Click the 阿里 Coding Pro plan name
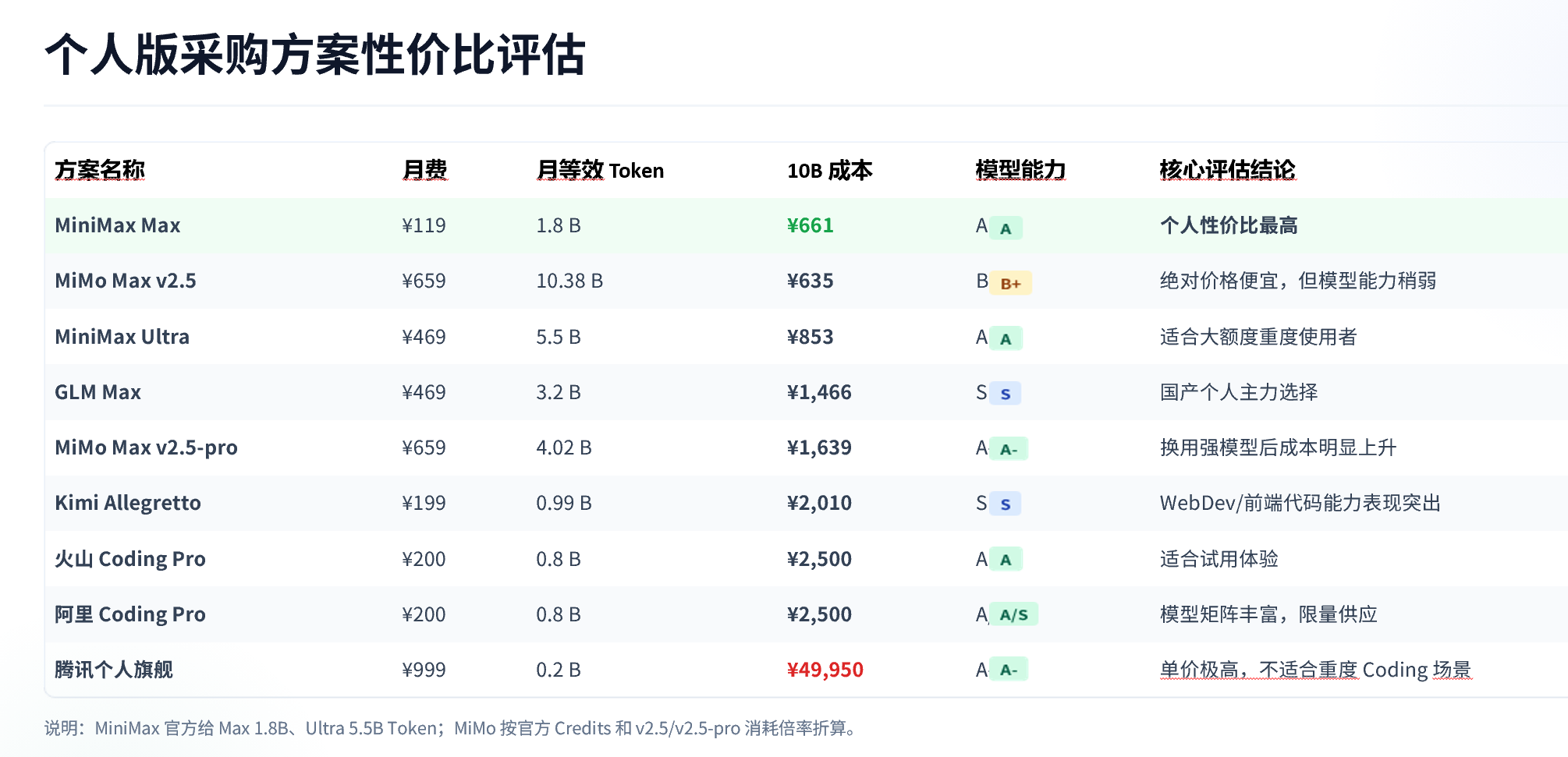 [x=130, y=614]
